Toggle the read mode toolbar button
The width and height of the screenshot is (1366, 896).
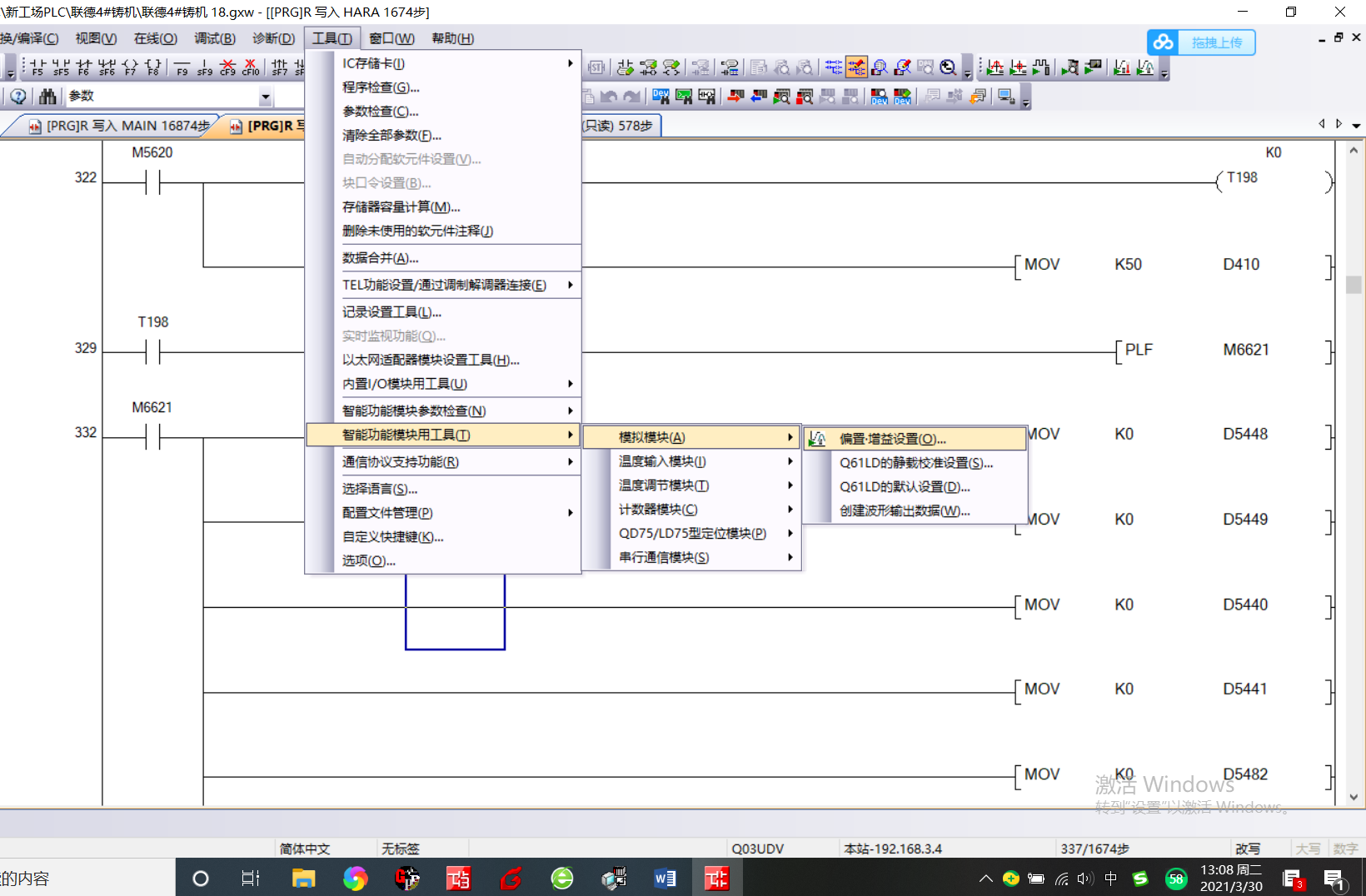click(833, 67)
